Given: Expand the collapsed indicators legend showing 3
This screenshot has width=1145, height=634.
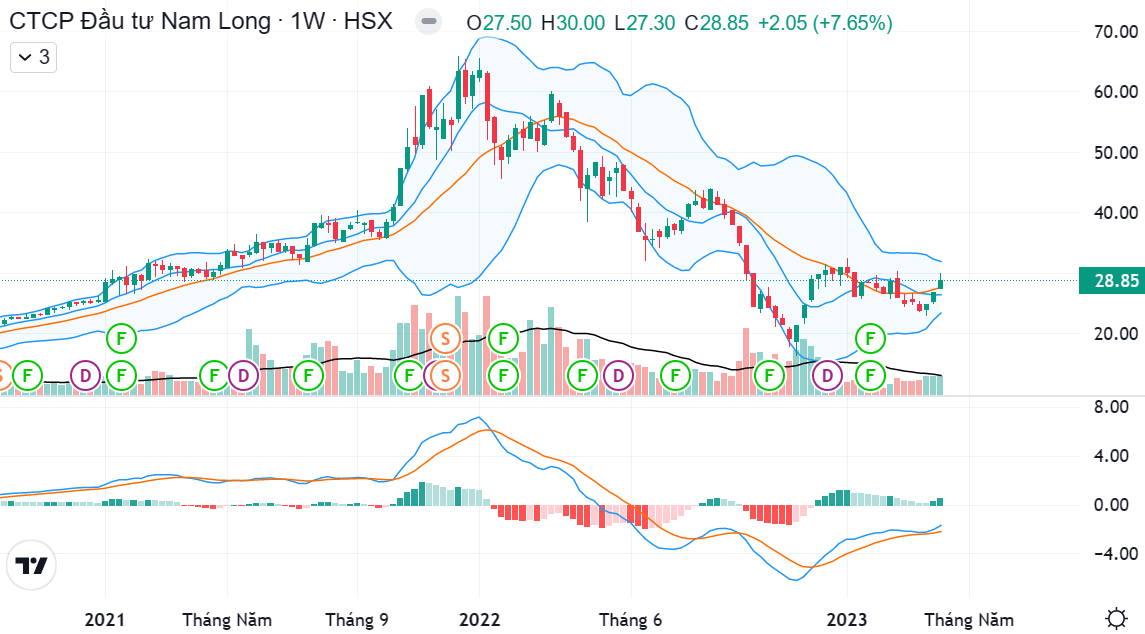Looking at the screenshot, I should [x=33, y=57].
